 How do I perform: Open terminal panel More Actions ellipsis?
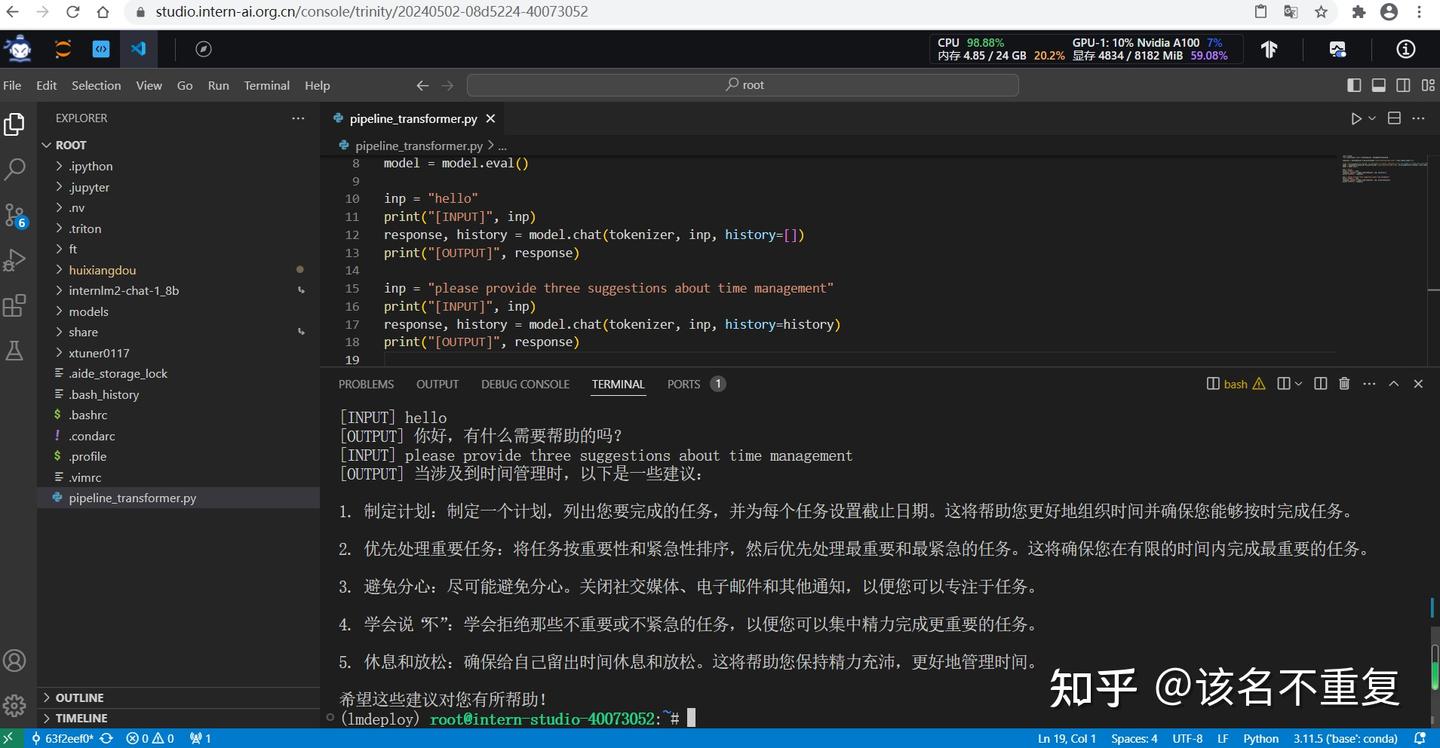point(1369,384)
